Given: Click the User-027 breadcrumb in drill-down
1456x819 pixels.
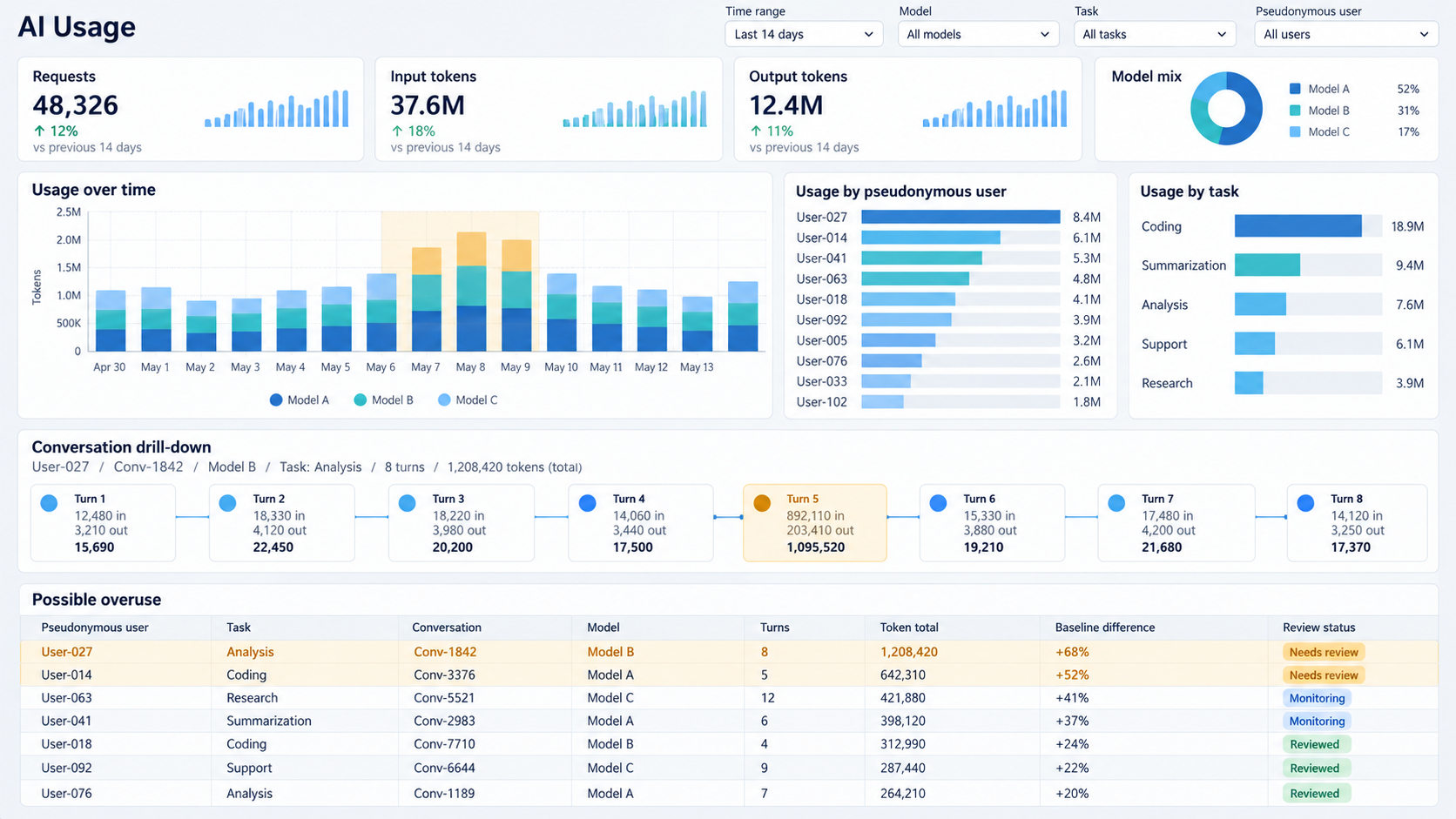Looking at the screenshot, I should (x=60, y=467).
